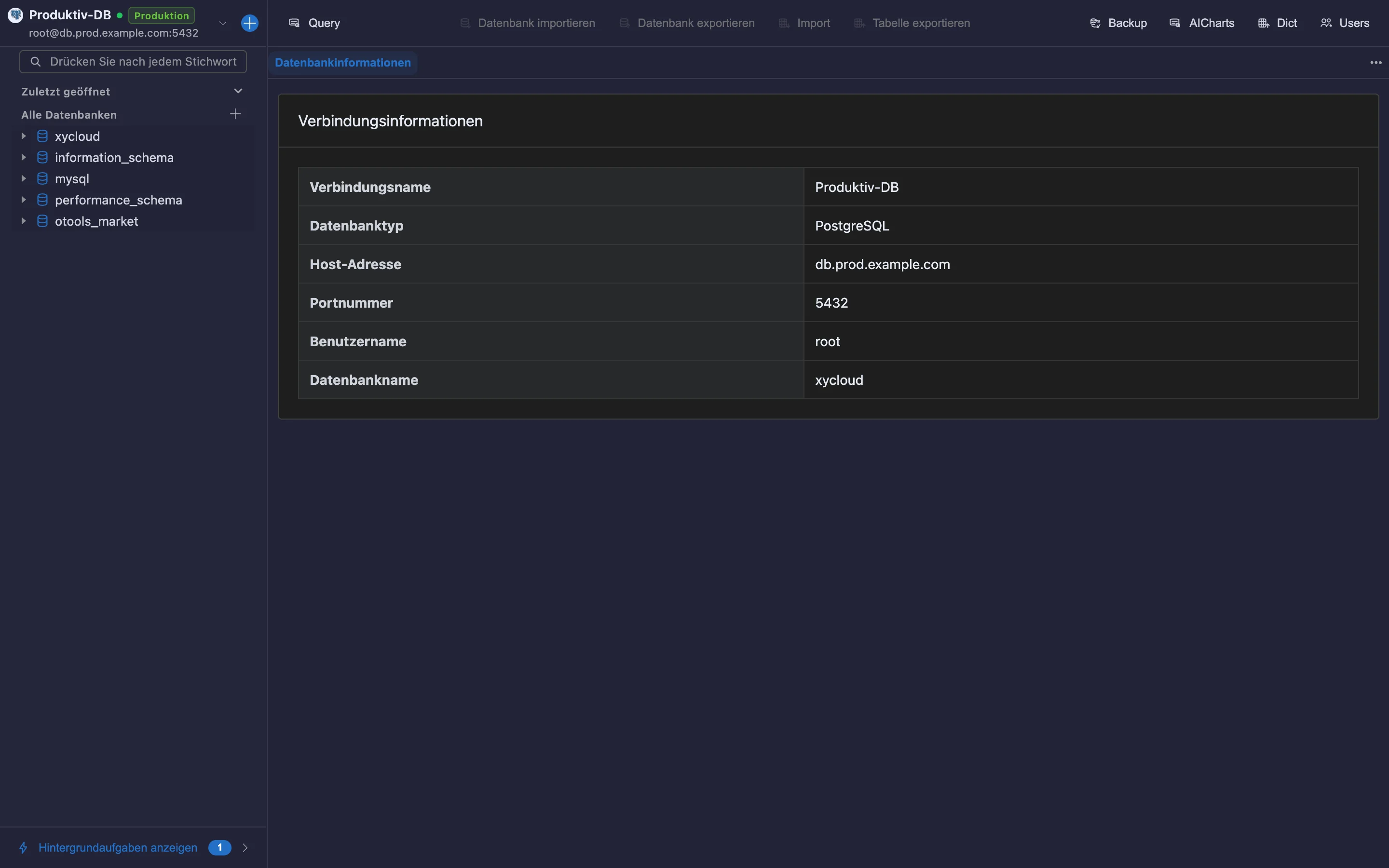Click Datenbank importieren in toolbar
Image resolution: width=1389 pixels, height=868 pixels.
click(x=528, y=23)
